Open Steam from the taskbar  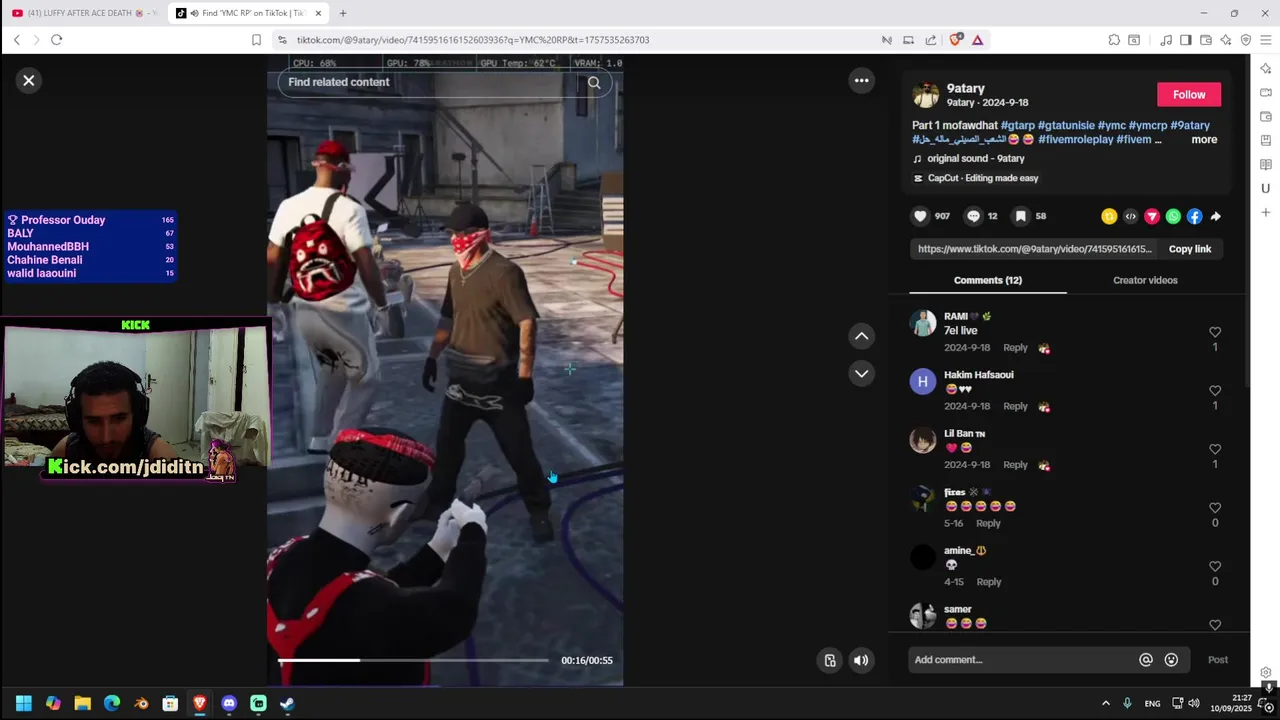click(287, 703)
